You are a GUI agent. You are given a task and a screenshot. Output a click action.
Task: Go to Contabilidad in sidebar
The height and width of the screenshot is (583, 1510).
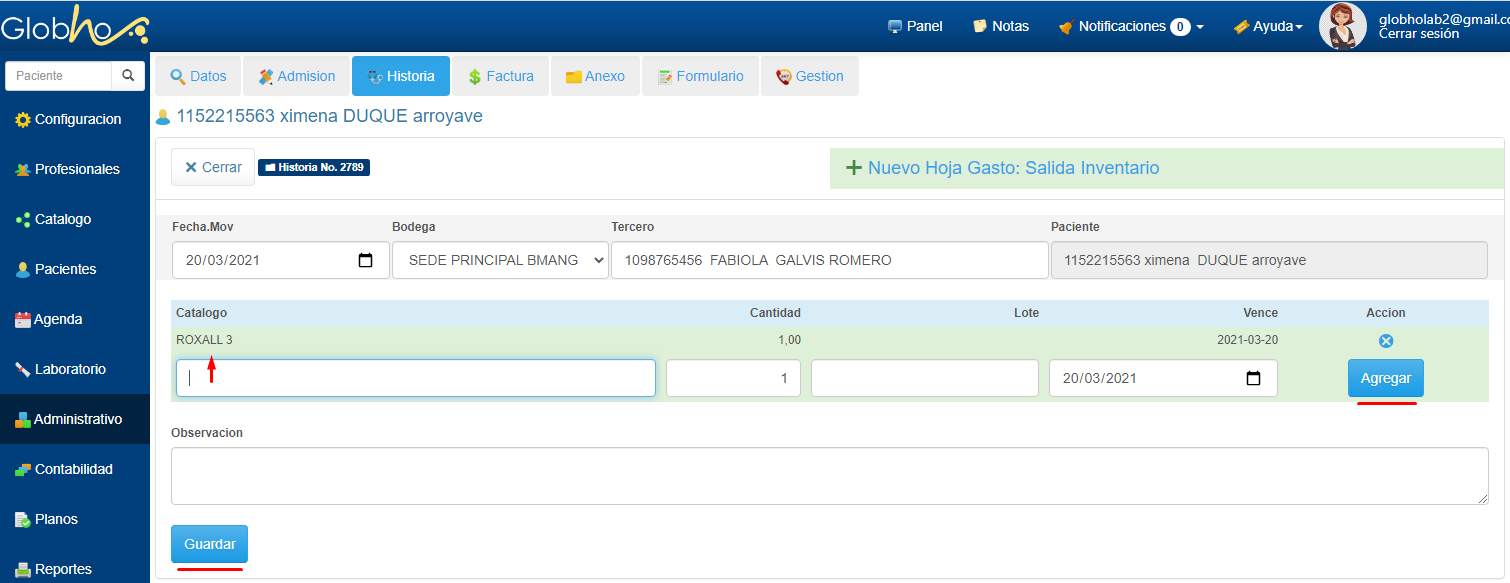73,469
